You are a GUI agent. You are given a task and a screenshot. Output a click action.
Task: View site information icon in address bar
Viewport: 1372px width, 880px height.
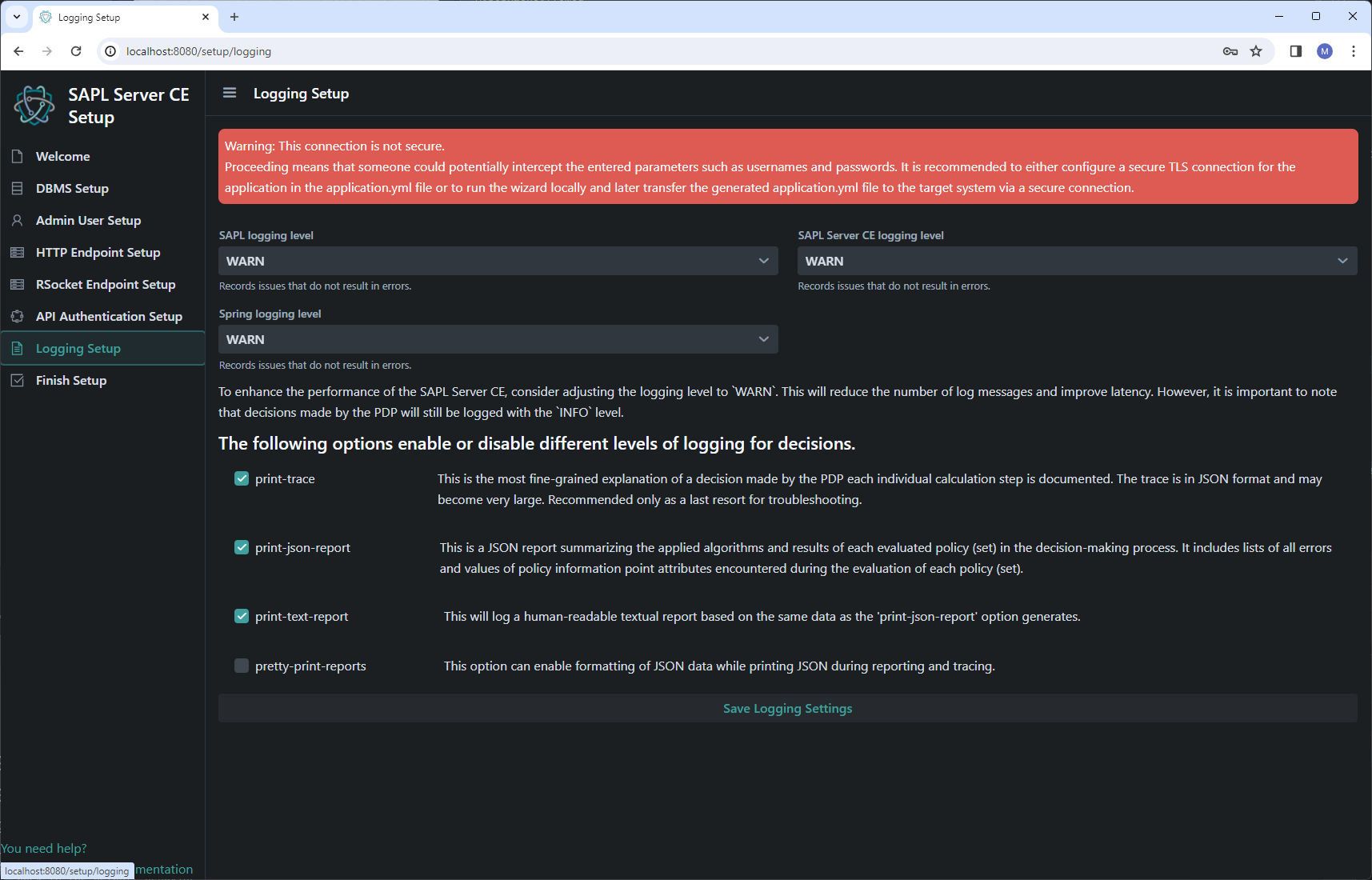110,51
